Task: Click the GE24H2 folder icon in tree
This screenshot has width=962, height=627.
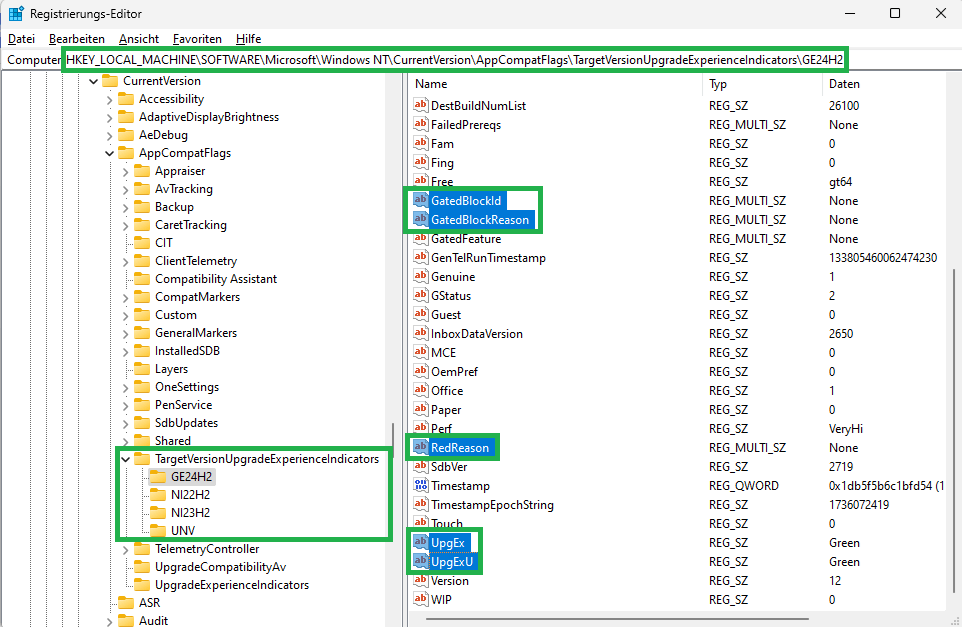Action: [x=158, y=477]
